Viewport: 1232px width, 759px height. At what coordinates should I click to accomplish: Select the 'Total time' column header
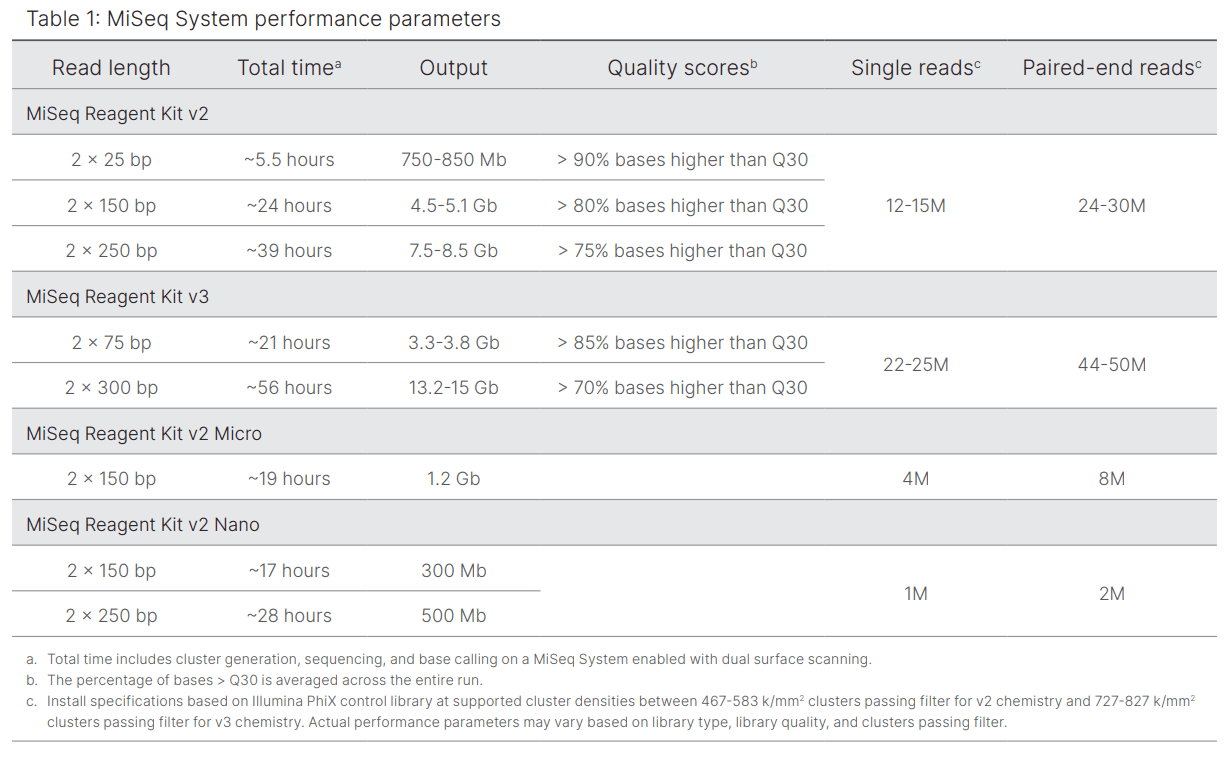289,68
